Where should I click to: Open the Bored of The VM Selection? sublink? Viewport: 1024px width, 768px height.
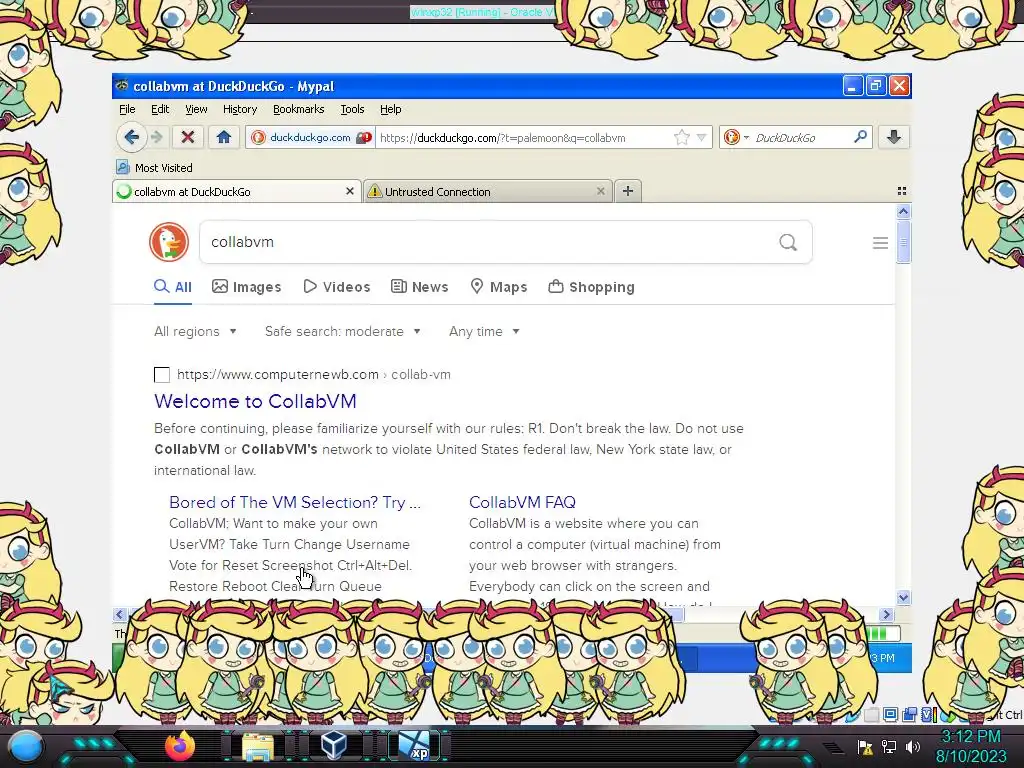(295, 502)
